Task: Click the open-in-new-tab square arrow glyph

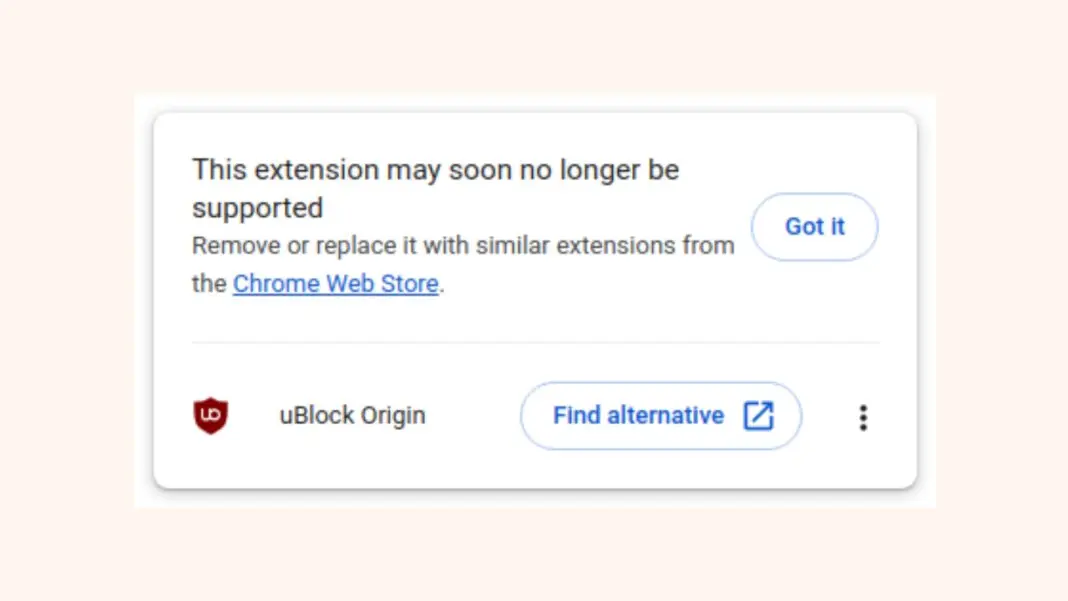Action: point(758,416)
